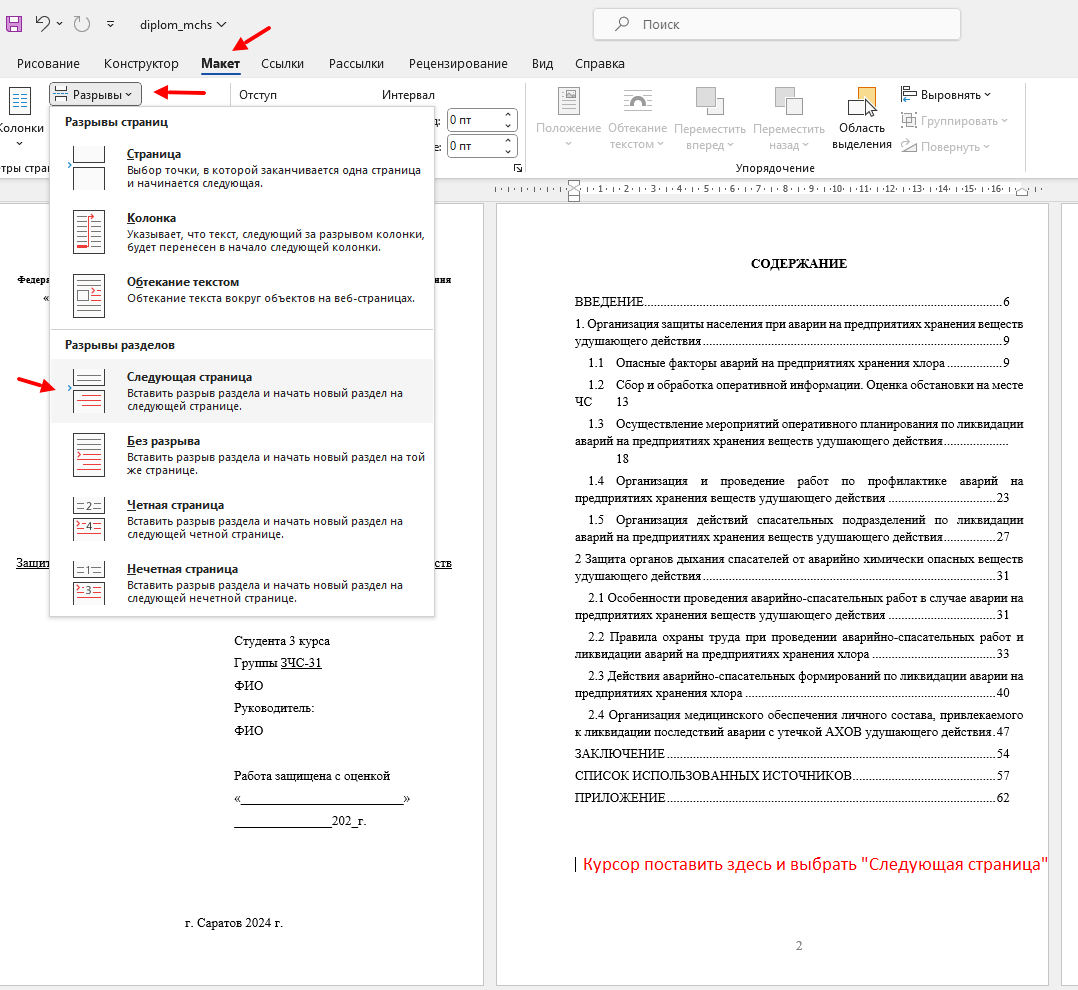Switch to the Ссылки tab

282,63
